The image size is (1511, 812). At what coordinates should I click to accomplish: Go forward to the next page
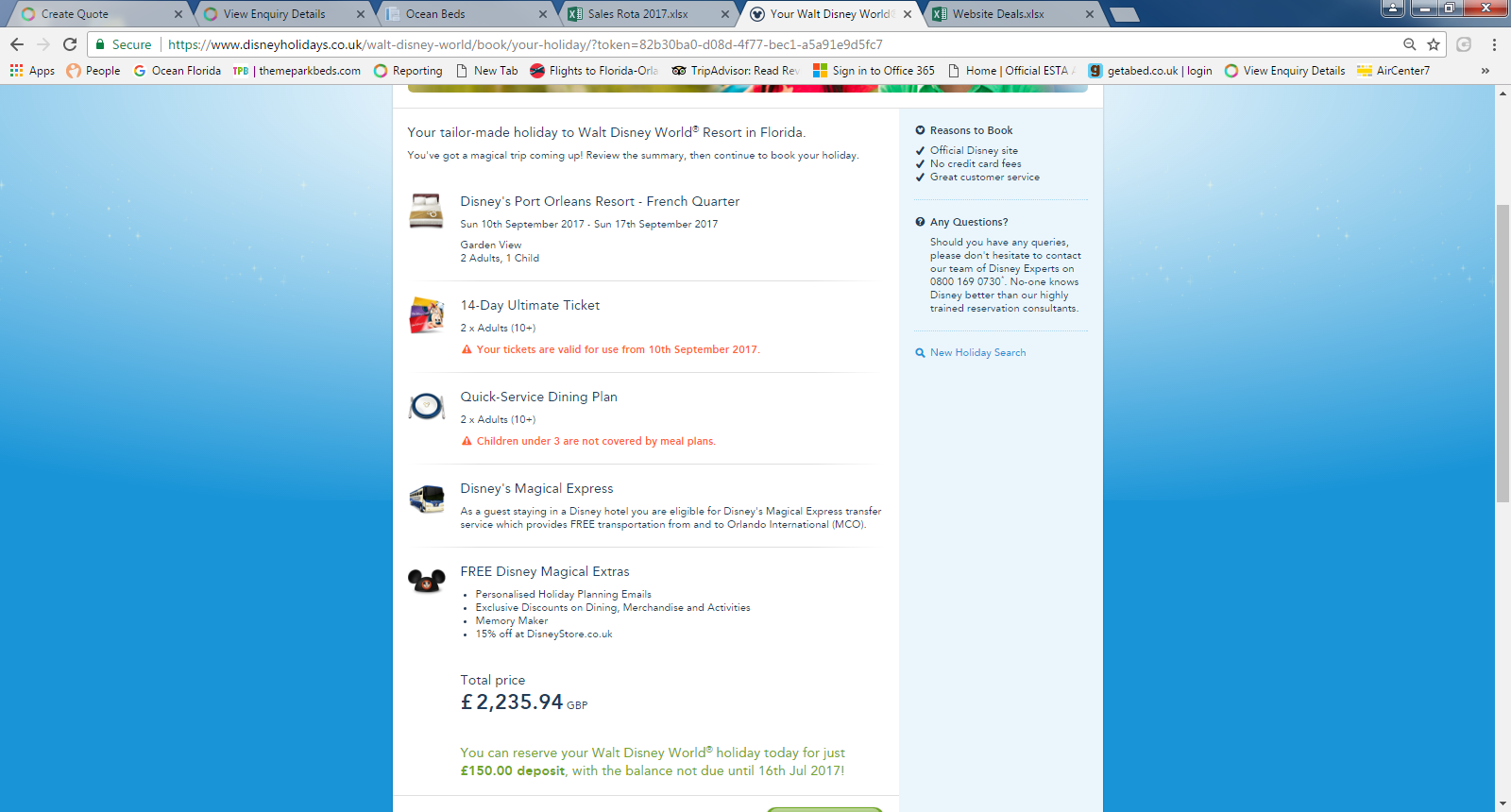pos(43,44)
